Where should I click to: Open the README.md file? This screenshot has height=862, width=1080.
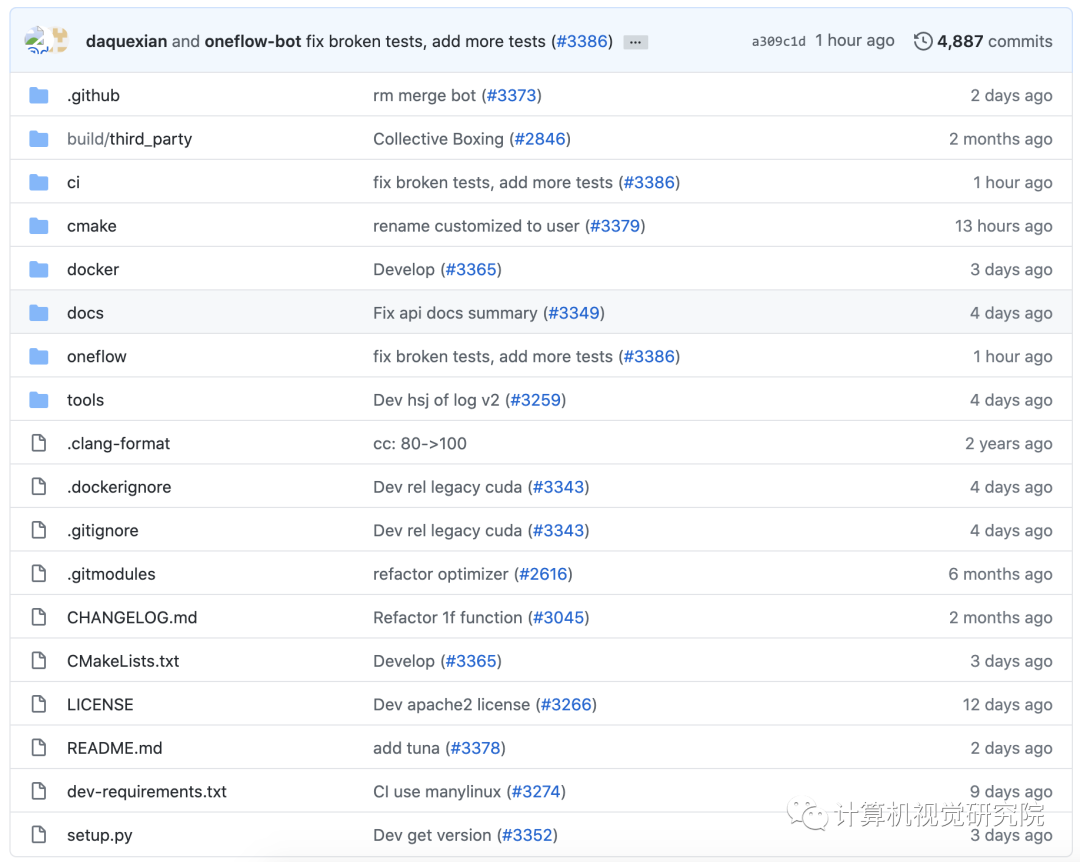click(x=114, y=748)
